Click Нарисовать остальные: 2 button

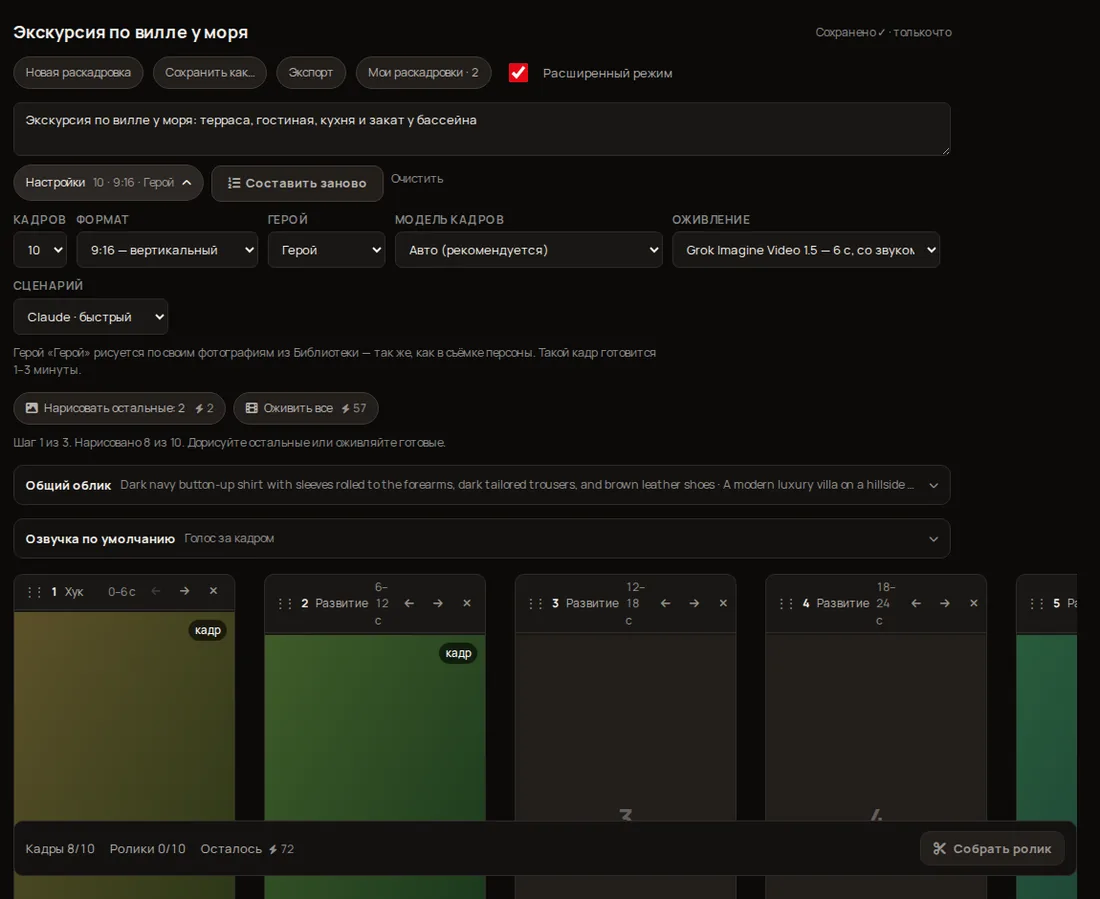(x=119, y=408)
